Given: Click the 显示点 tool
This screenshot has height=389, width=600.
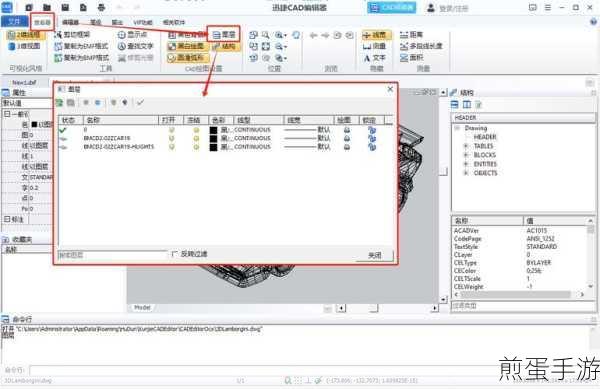Looking at the screenshot, I should pyautogui.click(x=132, y=35).
